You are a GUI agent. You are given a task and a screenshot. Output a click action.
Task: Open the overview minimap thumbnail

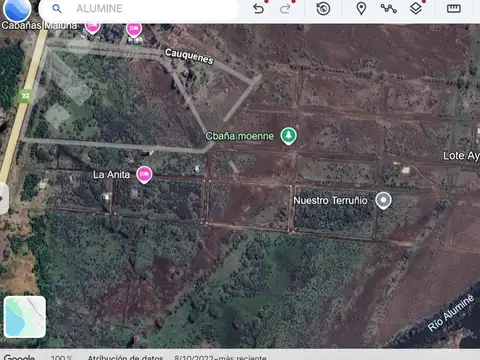point(25,317)
